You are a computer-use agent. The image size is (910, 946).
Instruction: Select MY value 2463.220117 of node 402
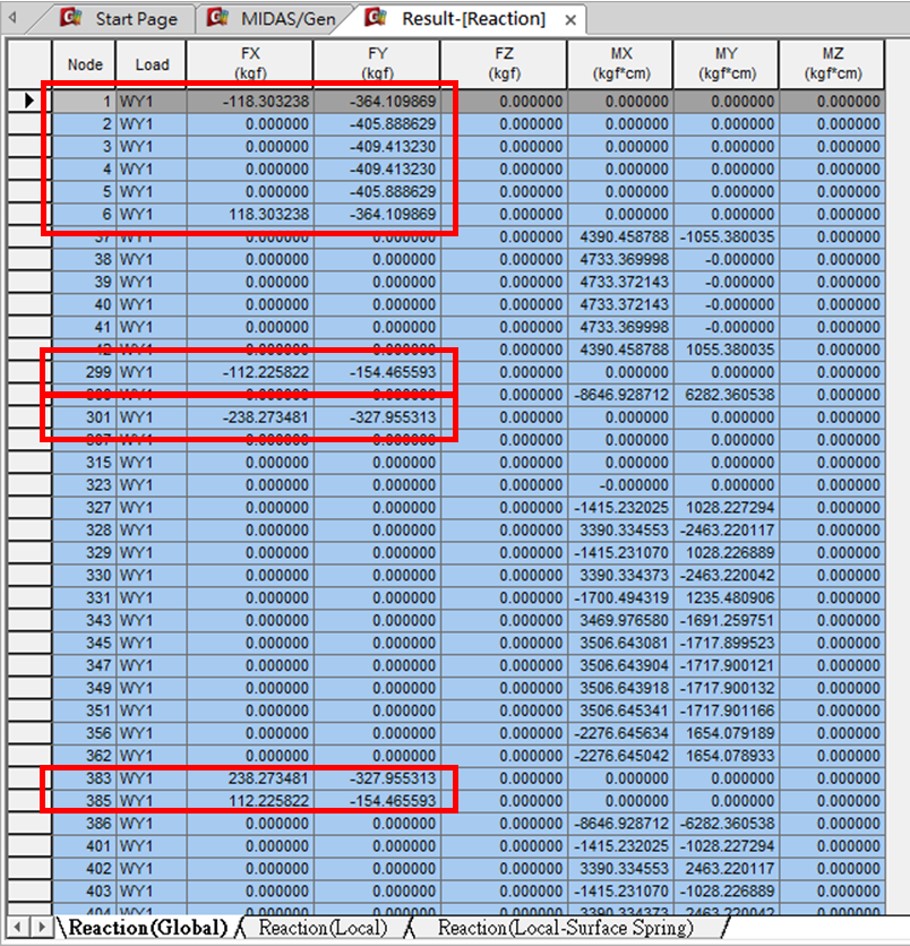click(x=727, y=868)
